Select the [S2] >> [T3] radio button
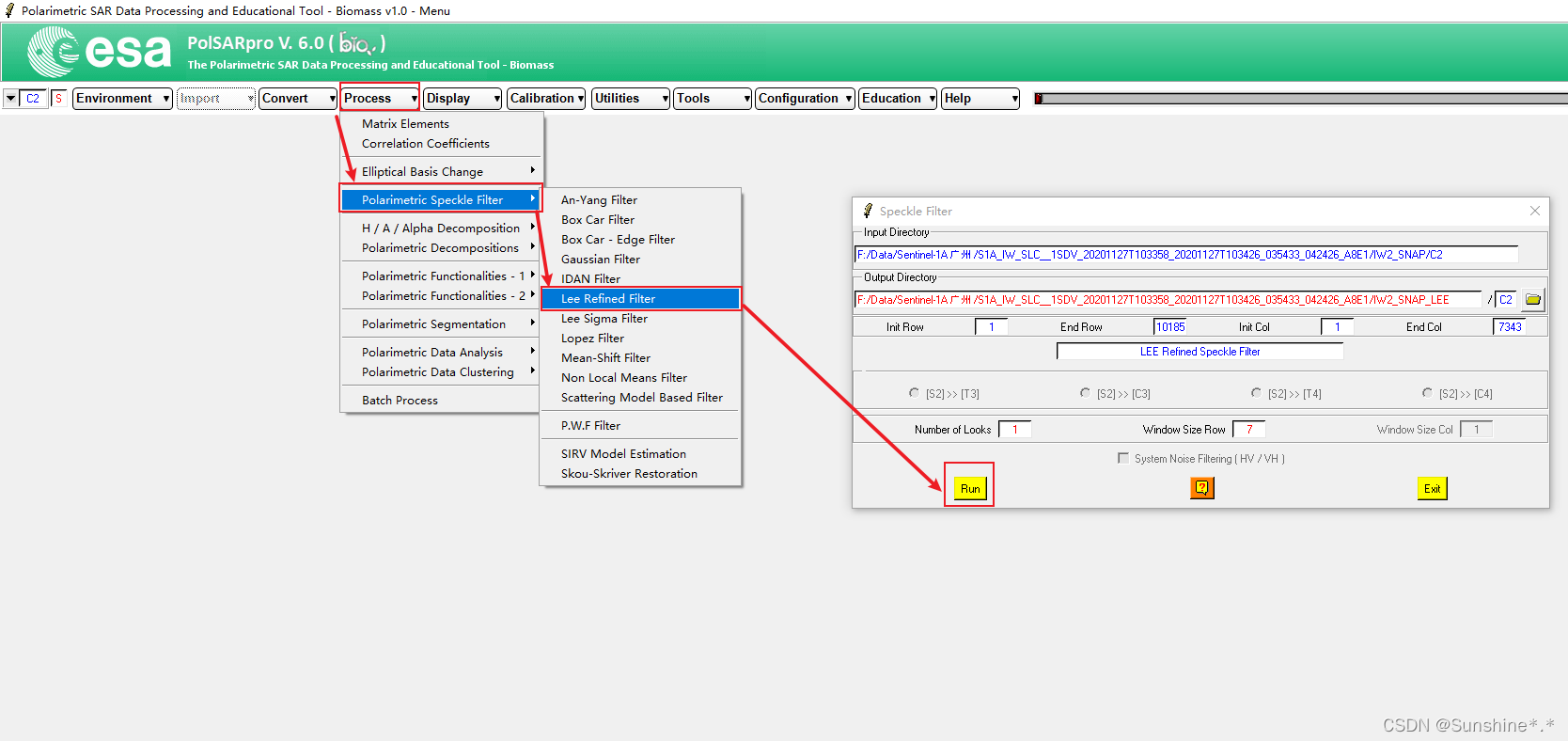This screenshot has height=741, width=1568. click(x=914, y=393)
